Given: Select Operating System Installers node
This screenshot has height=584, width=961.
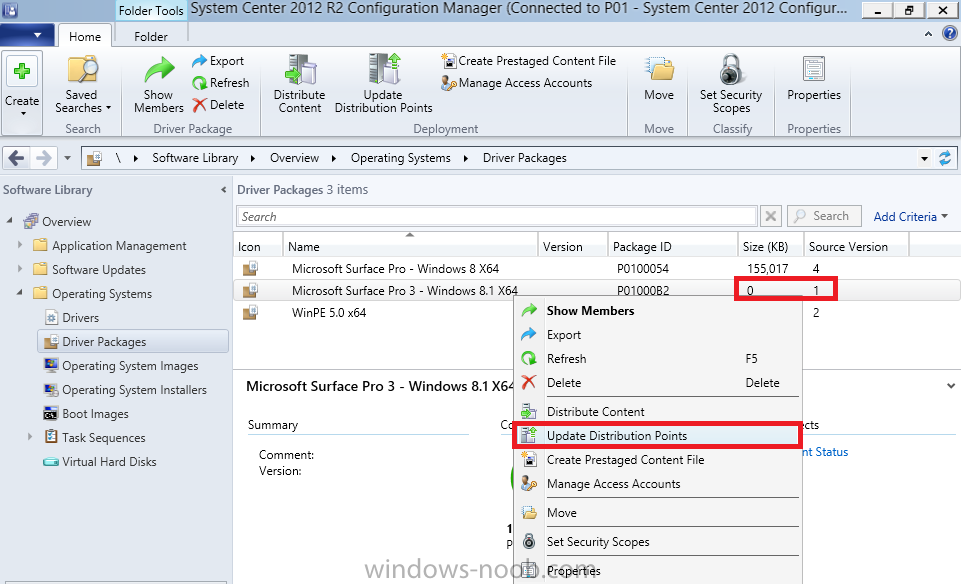Looking at the screenshot, I should [125, 390].
